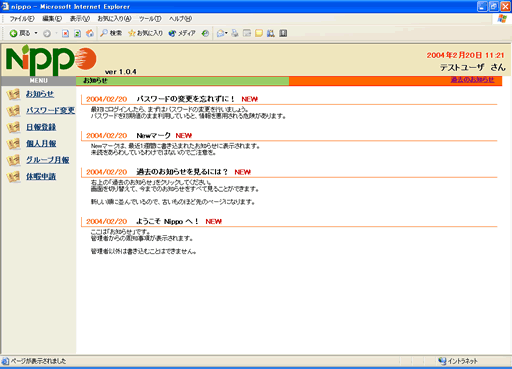Open the 過去のお知らせ link
512x369 pixels.
[472, 80]
